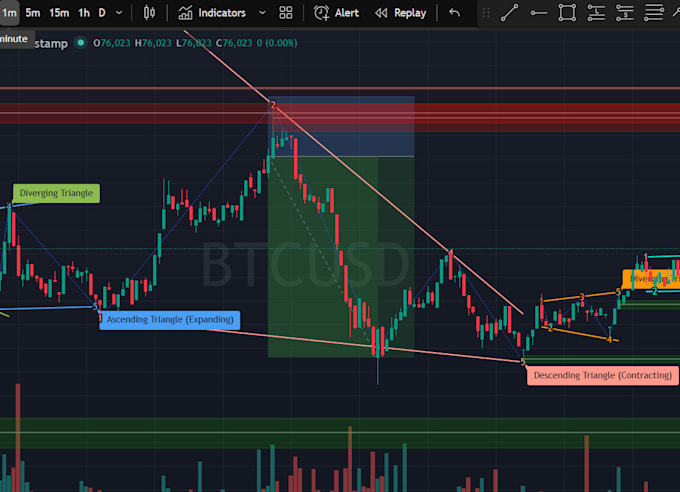This screenshot has width=680, height=492.
Task: Click the 0 (0.00%) change value
Action: (277, 43)
